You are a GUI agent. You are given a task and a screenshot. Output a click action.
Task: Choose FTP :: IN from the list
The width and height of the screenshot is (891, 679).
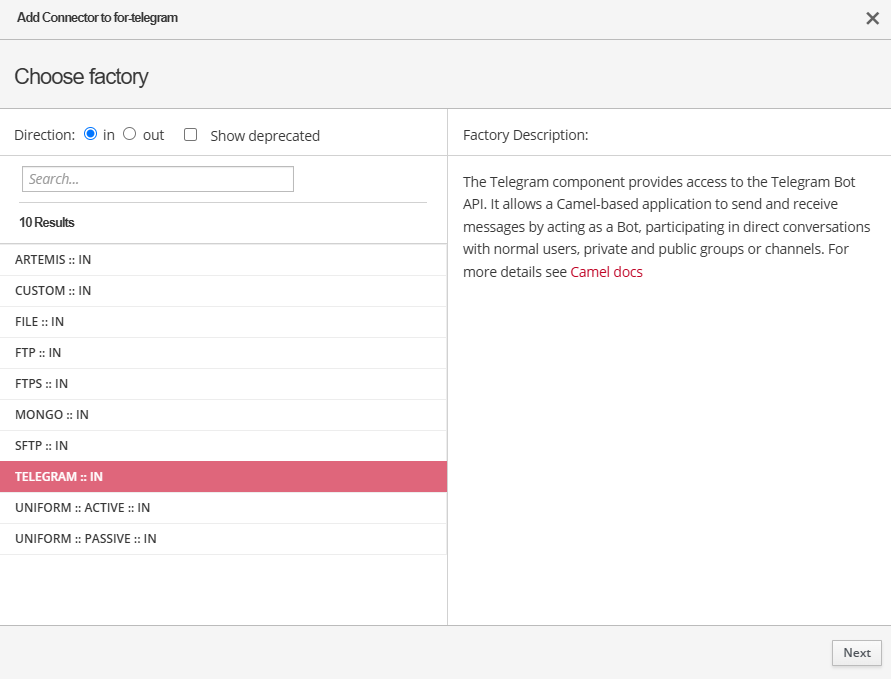tap(38, 353)
